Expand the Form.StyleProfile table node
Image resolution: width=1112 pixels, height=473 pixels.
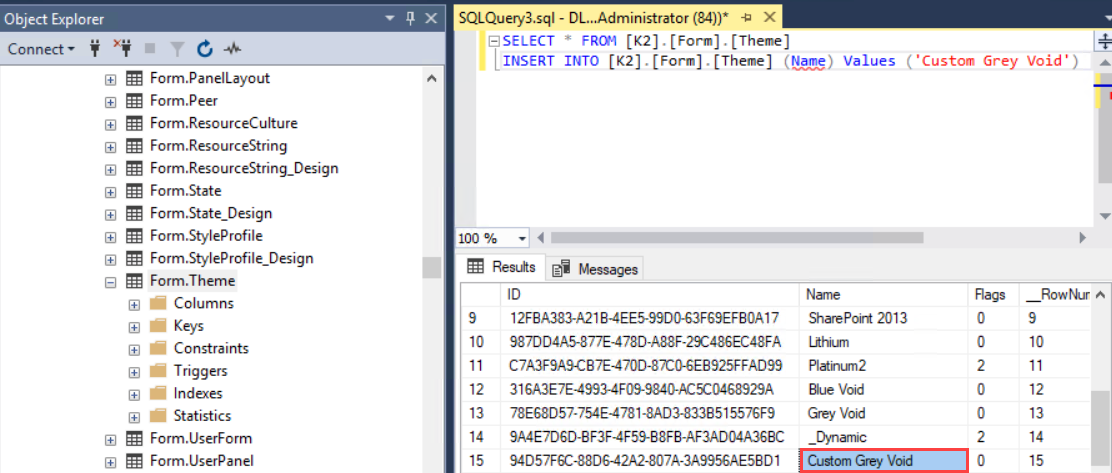(110, 237)
